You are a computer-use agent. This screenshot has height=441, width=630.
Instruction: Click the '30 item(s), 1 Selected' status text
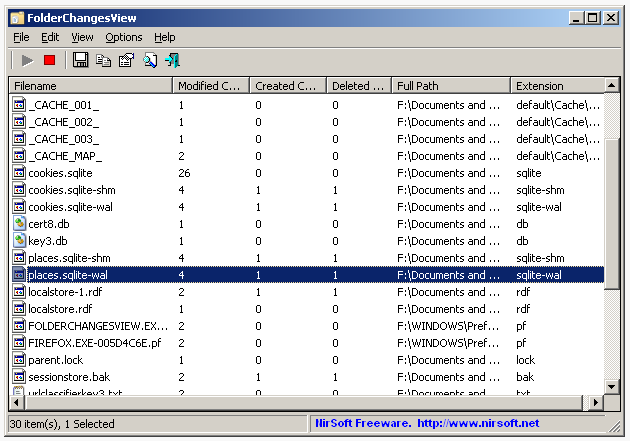62,424
